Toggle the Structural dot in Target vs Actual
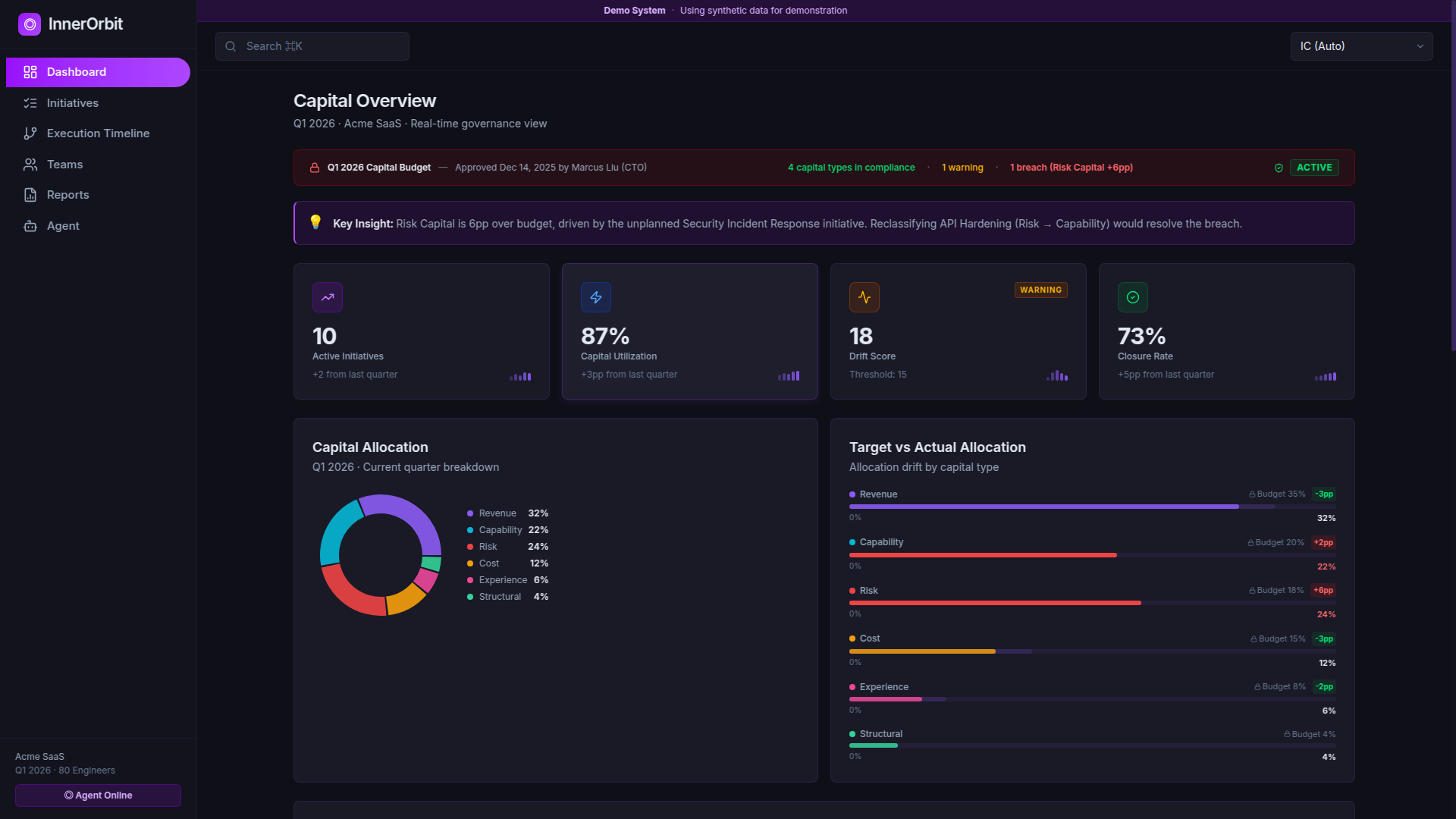Screen dimensions: 1456x819 click(852, 734)
